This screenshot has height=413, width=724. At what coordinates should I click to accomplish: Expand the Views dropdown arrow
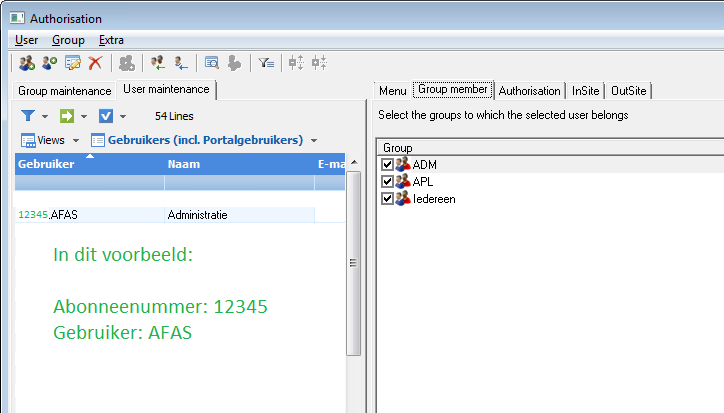pyautogui.click(x=76, y=140)
